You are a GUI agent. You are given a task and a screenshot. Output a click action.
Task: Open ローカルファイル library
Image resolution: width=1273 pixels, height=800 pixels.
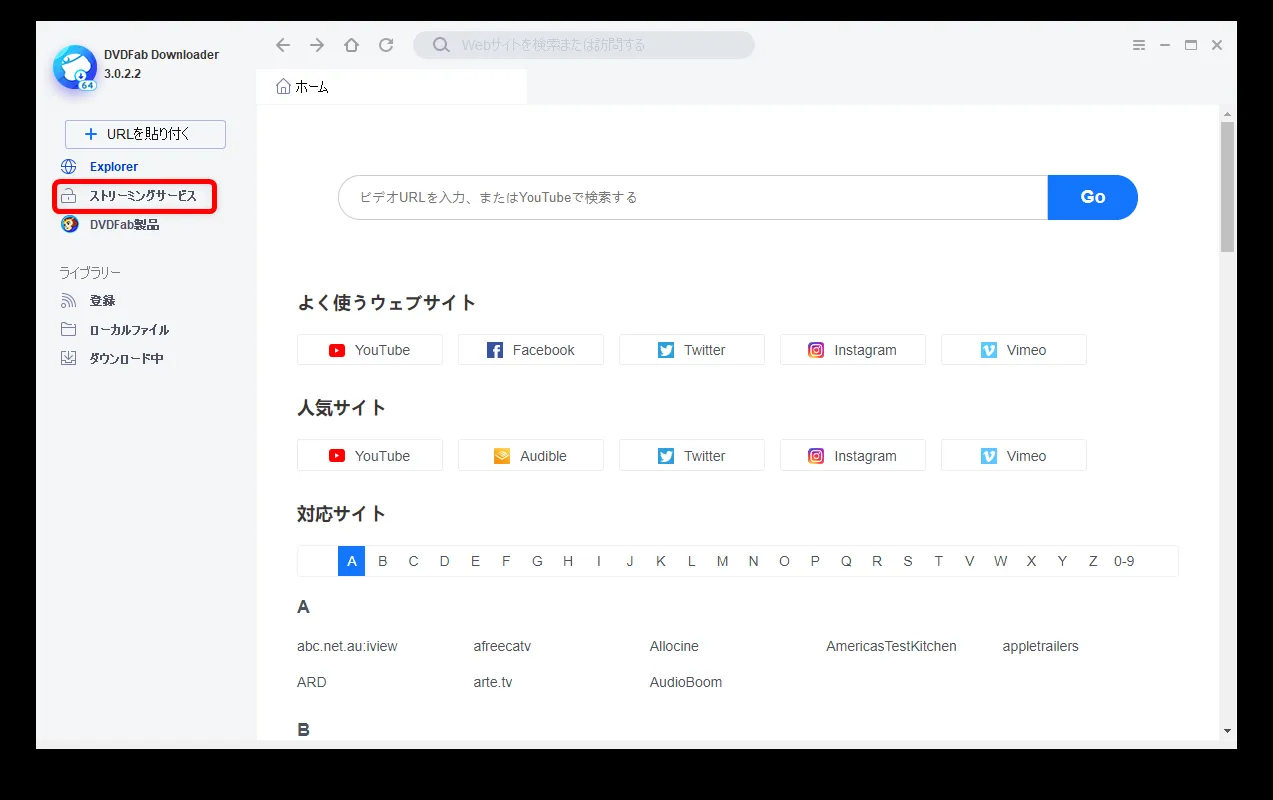[129, 329]
